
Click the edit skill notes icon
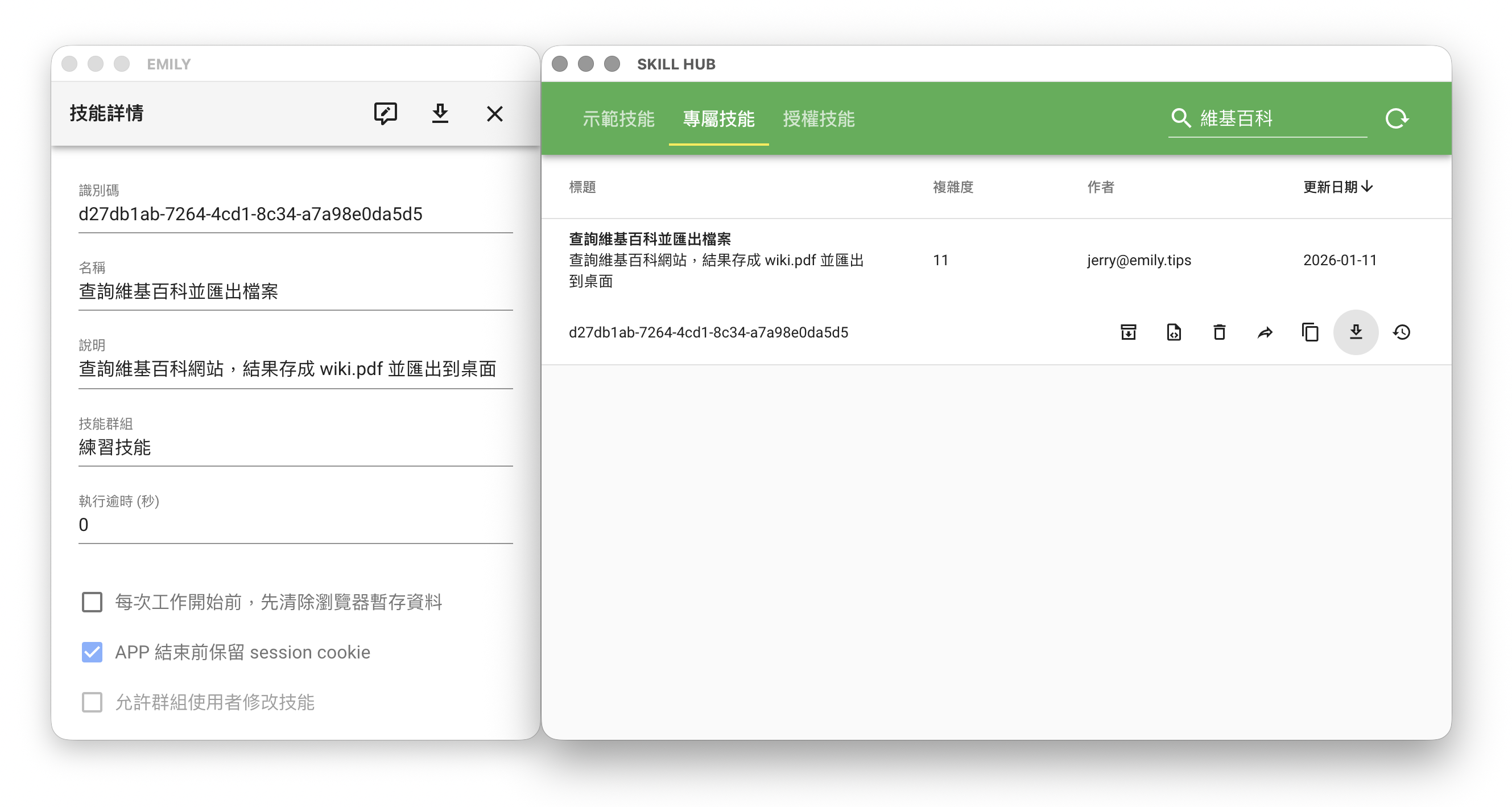[x=385, y=113]
